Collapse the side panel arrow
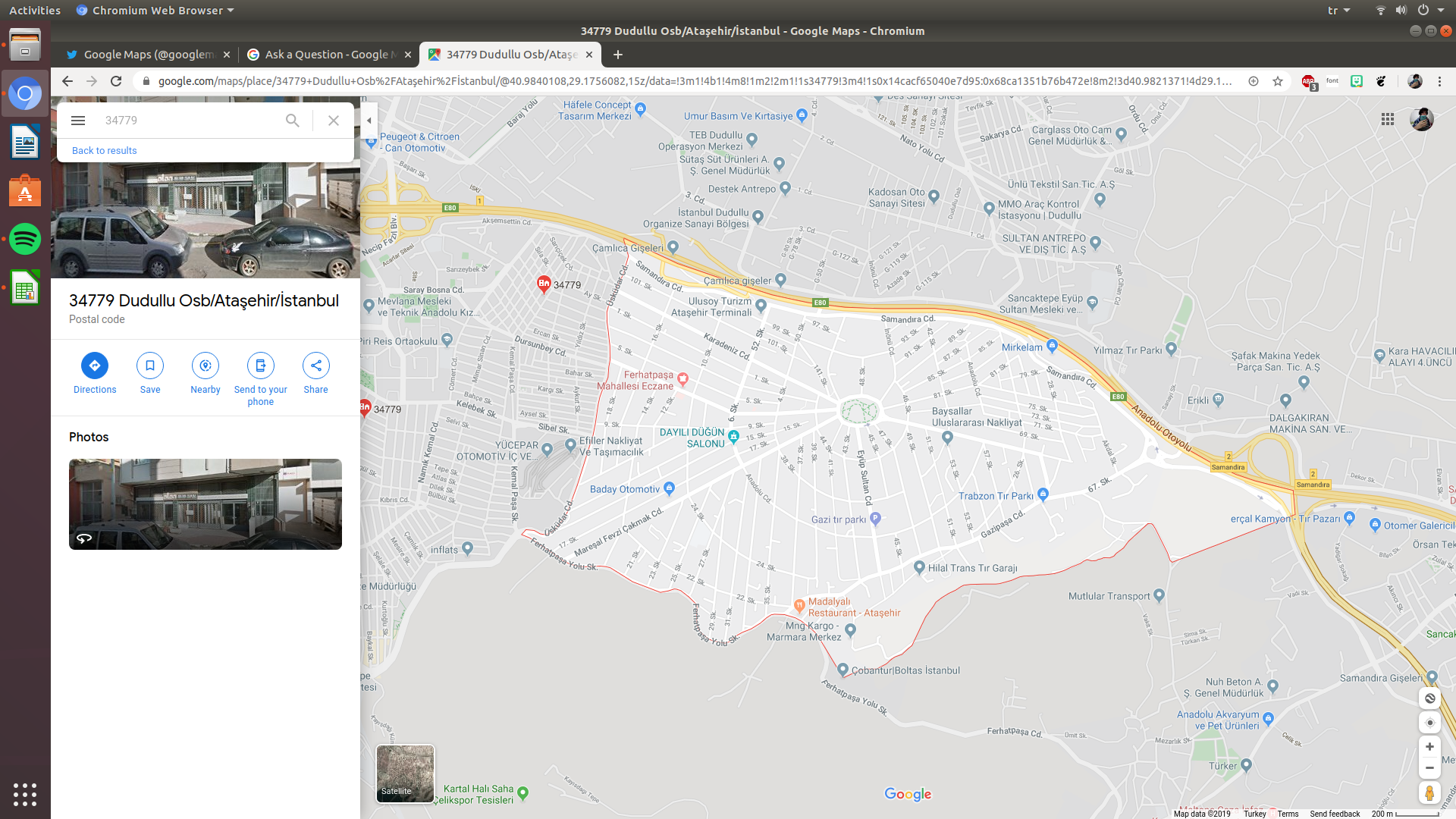 [x=369, y=121]
